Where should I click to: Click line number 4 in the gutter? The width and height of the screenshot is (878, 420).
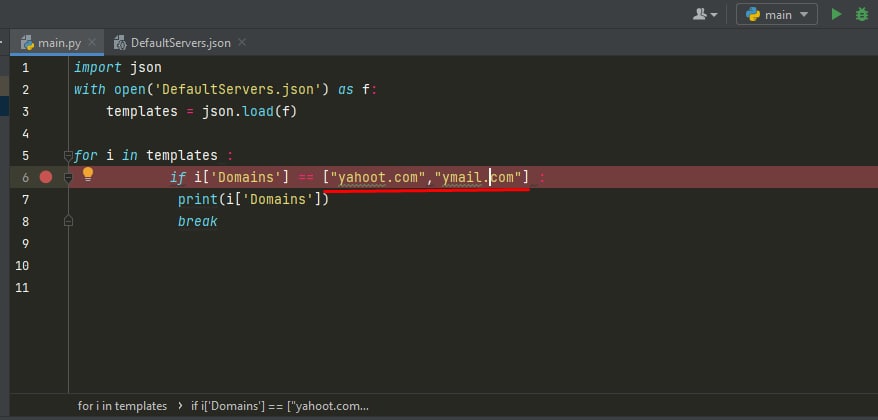[x=25, y=134]
